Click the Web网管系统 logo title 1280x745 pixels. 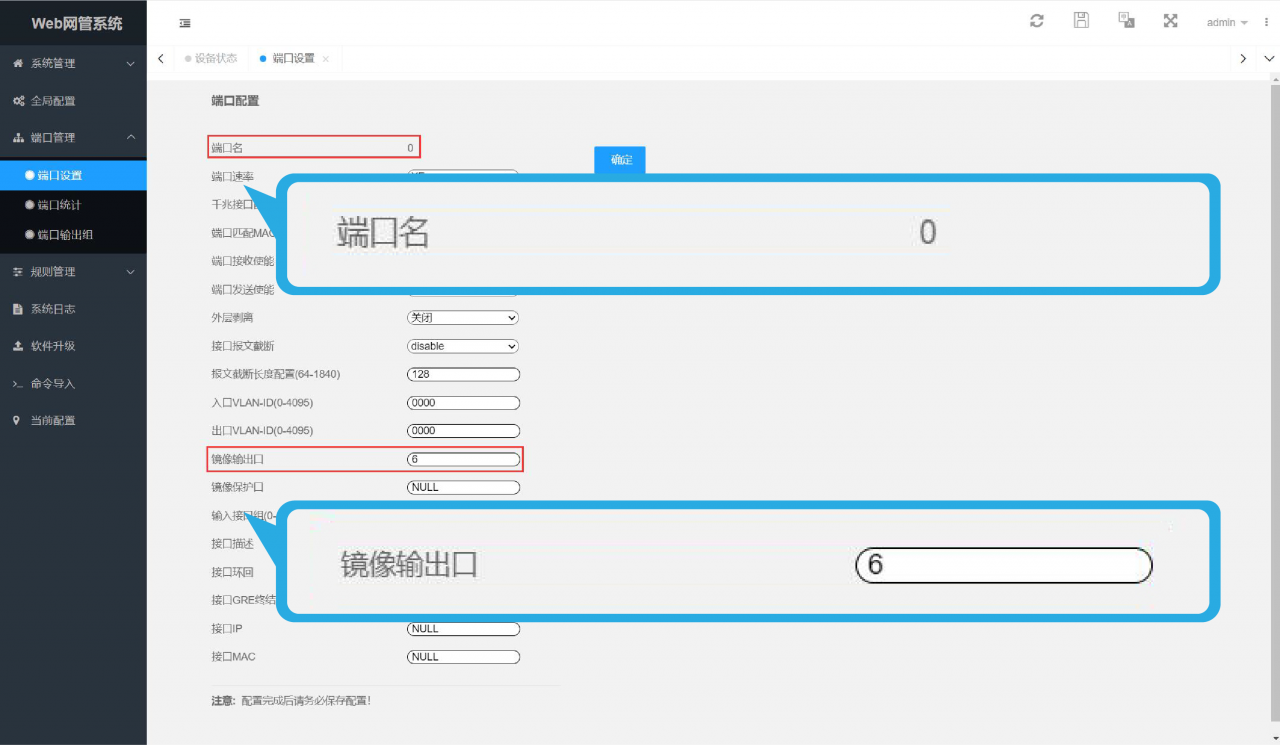tap(77, 23)
